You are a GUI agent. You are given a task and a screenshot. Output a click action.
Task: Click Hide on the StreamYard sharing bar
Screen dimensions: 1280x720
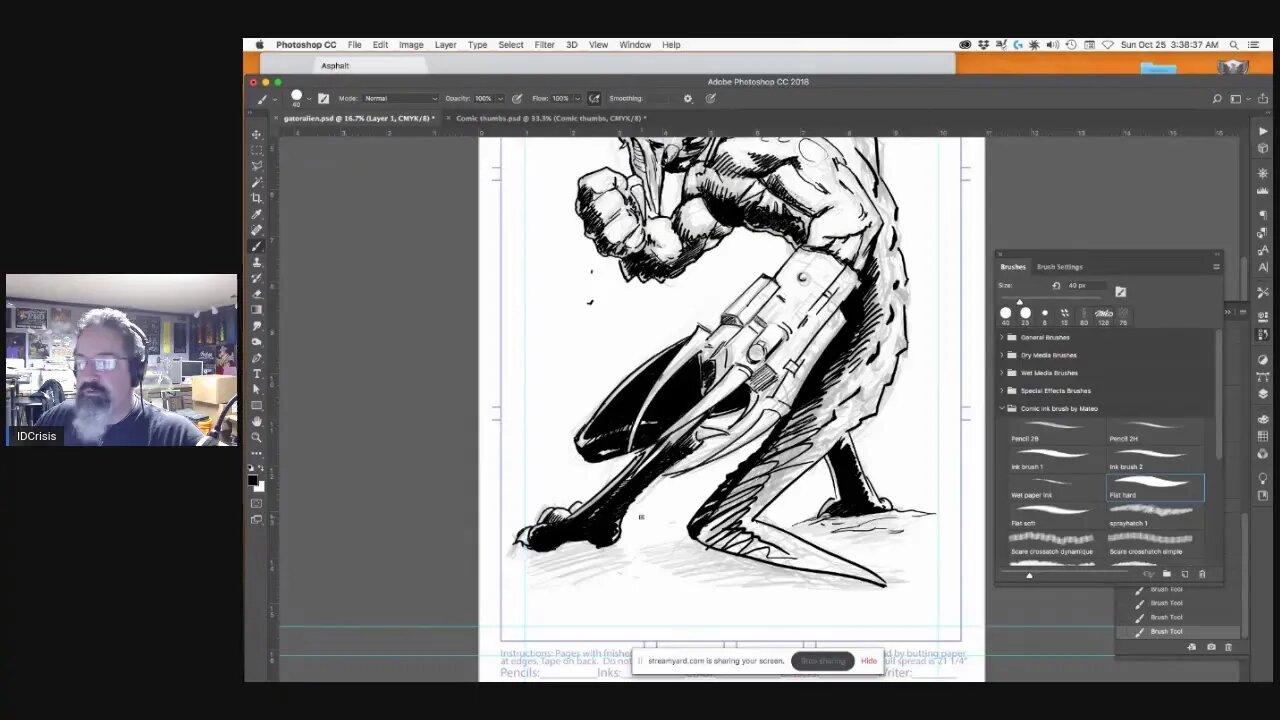[x=868, y=661]
